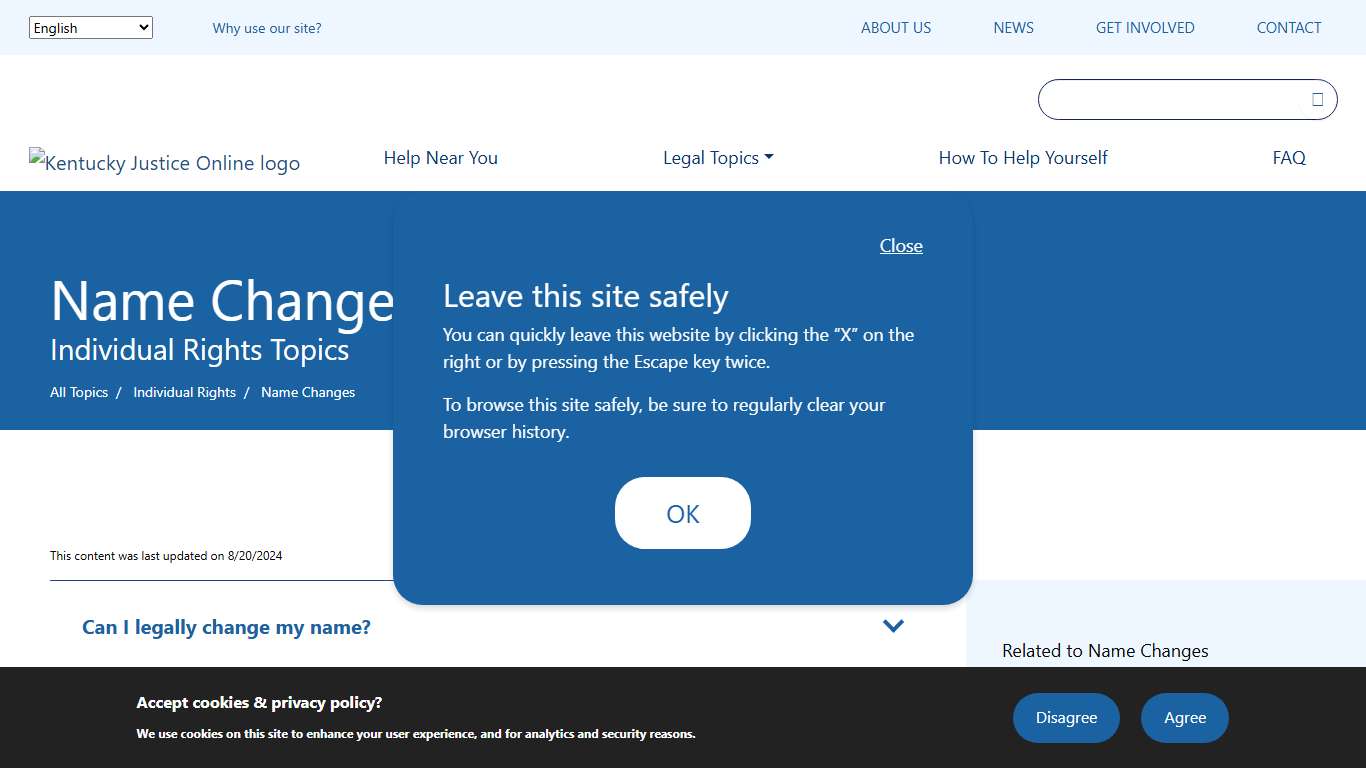
Task: Click the Kentucky Justice Online logo
Action: [164, 162]
